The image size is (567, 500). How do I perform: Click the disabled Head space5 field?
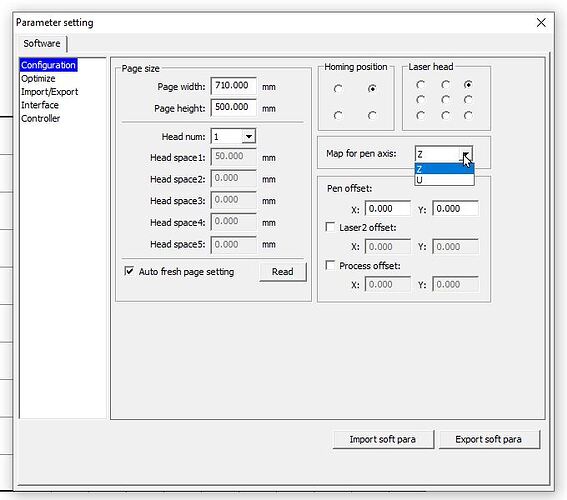tap(234, 245)
